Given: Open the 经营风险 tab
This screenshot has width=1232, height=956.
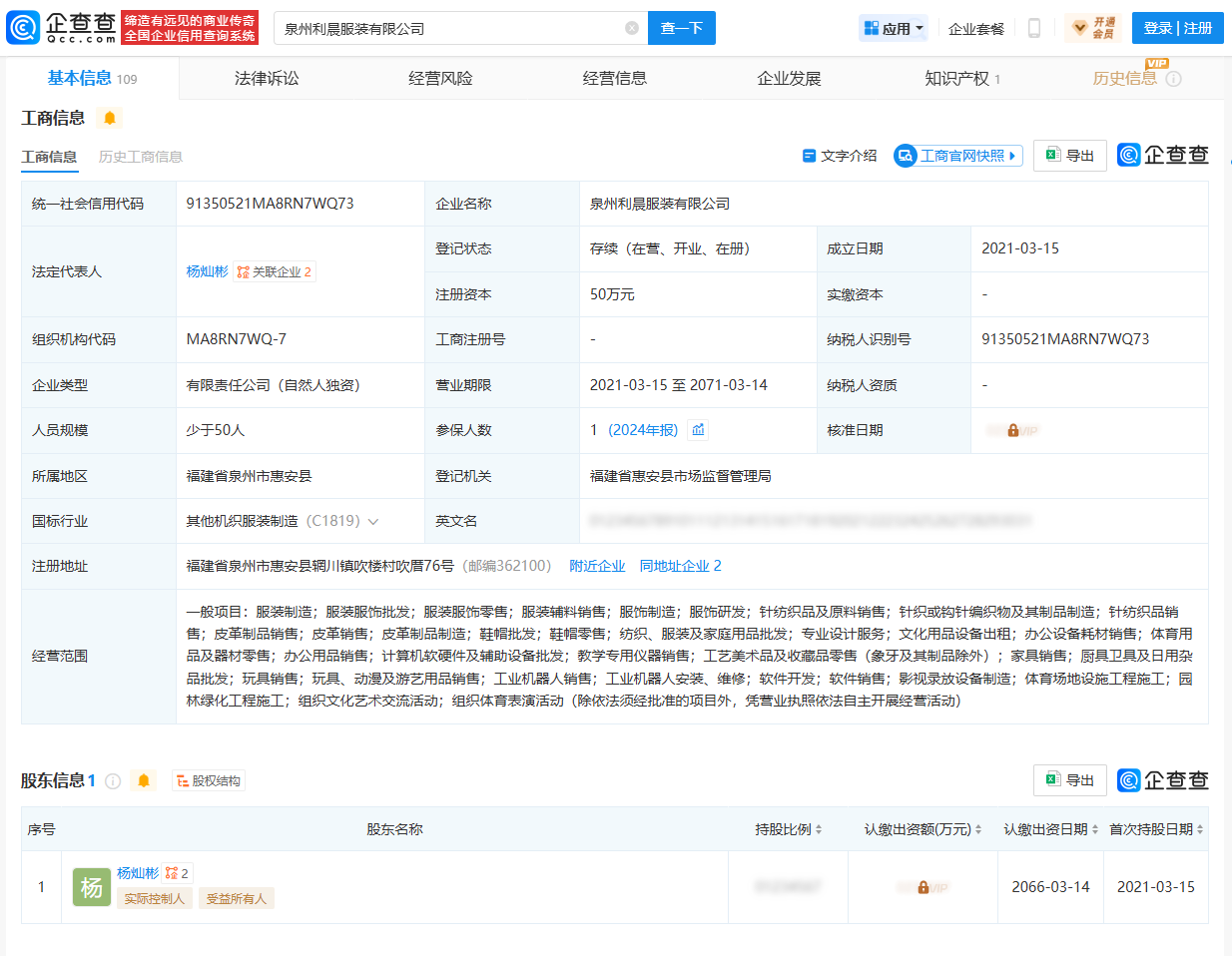Looking at the screenshot, I should tap(440, 78).
